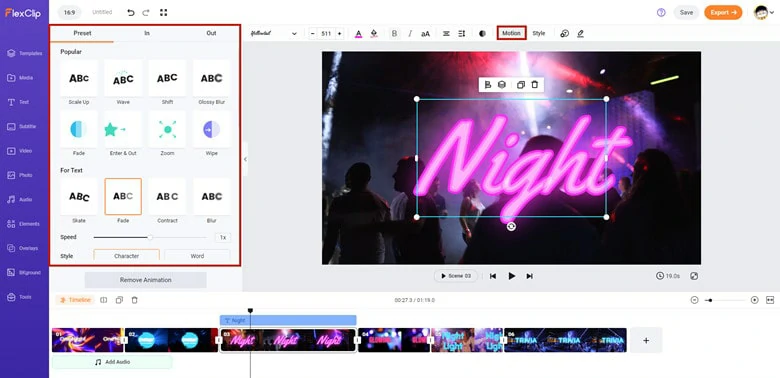The height and width of the screenshot is (378, 780).
Task: Click the main Play button
Action: point(511,276)
